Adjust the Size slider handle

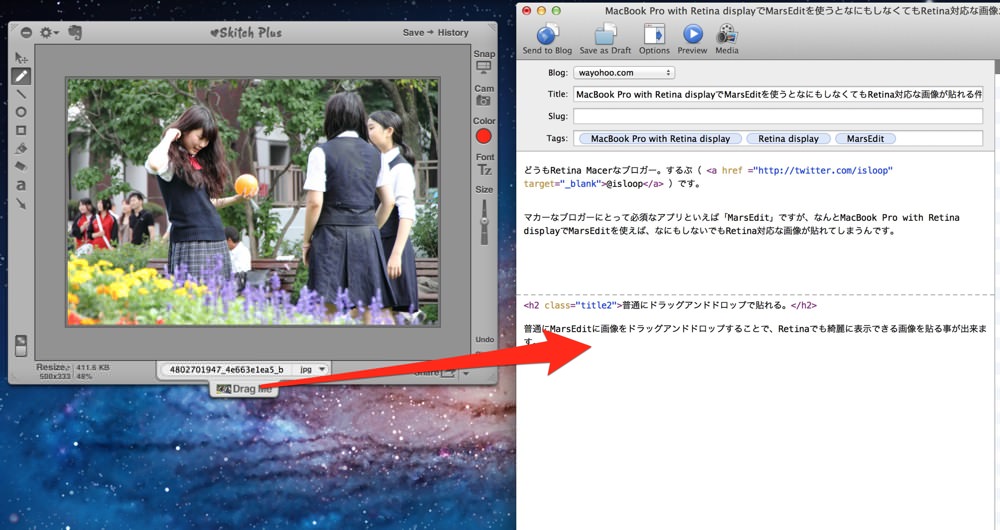click(x=484, y=221)
